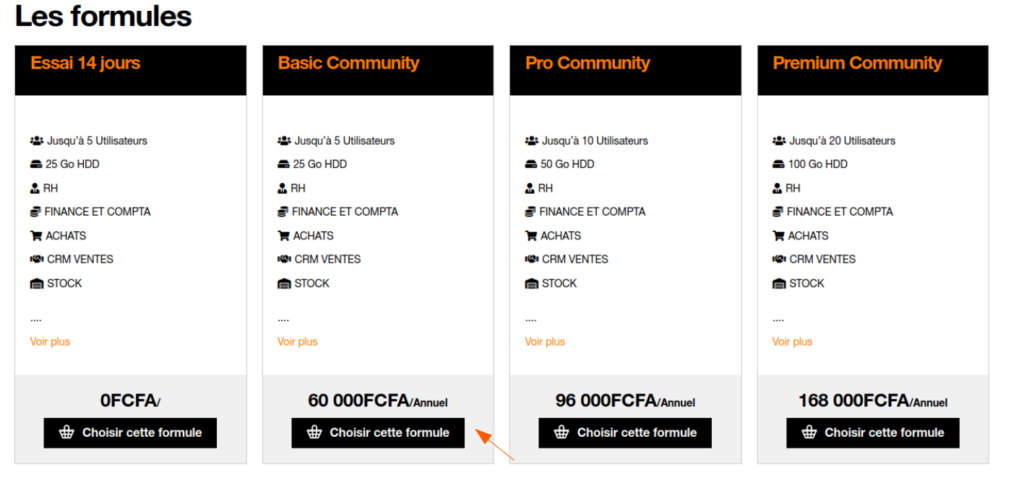Click the Premium Community card header

[872, 71]
